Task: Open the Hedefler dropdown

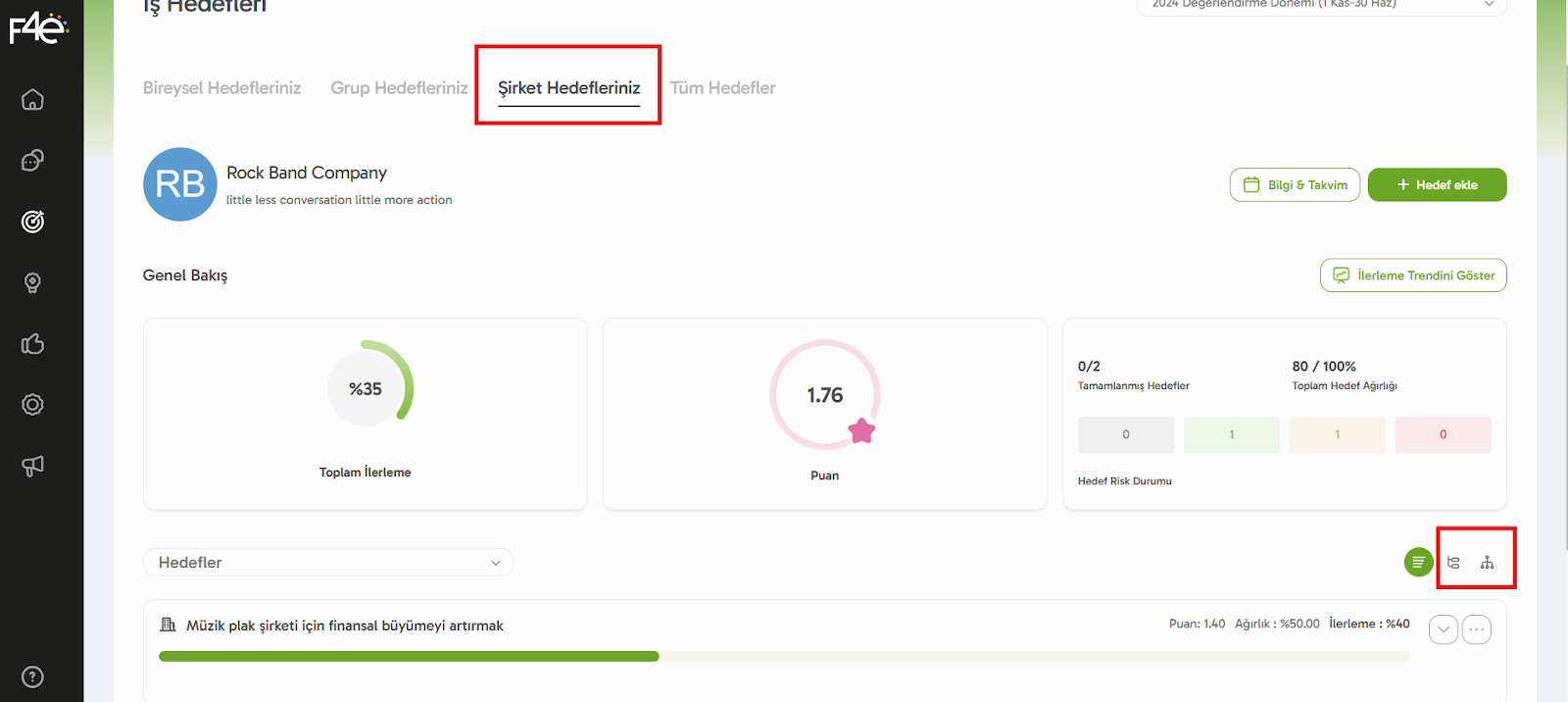Action: coord(328,562)
